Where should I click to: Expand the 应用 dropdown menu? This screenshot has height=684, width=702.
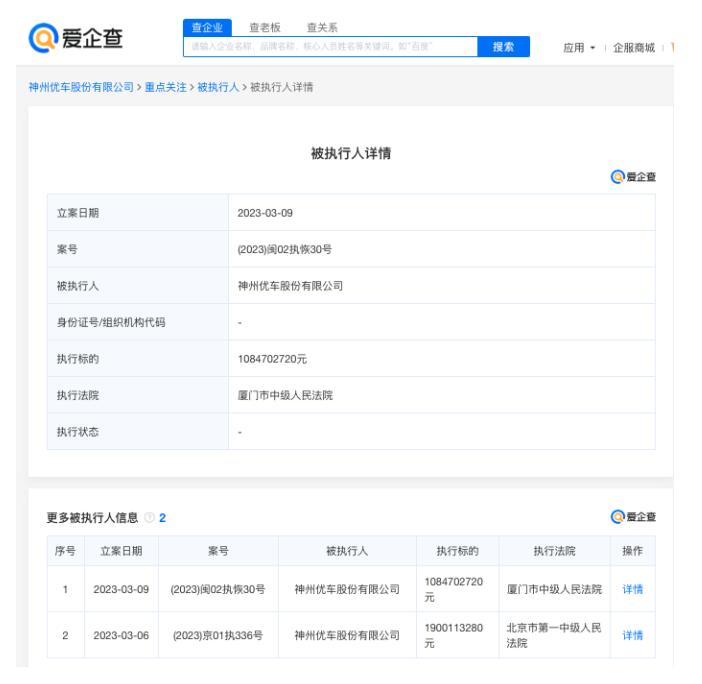click(x=579, y=48)
